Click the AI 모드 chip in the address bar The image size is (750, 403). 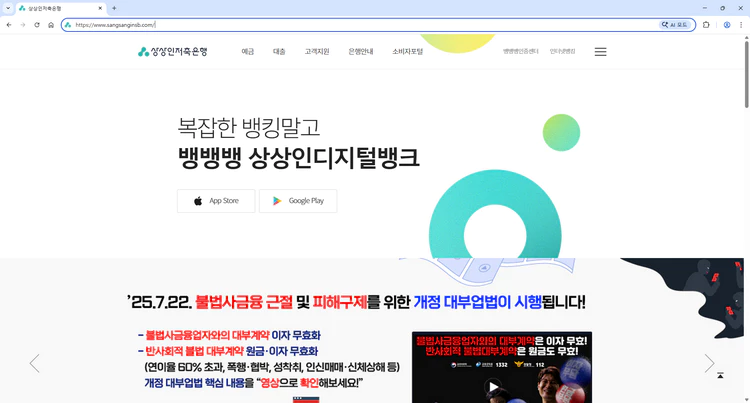(x=675, y=25)
